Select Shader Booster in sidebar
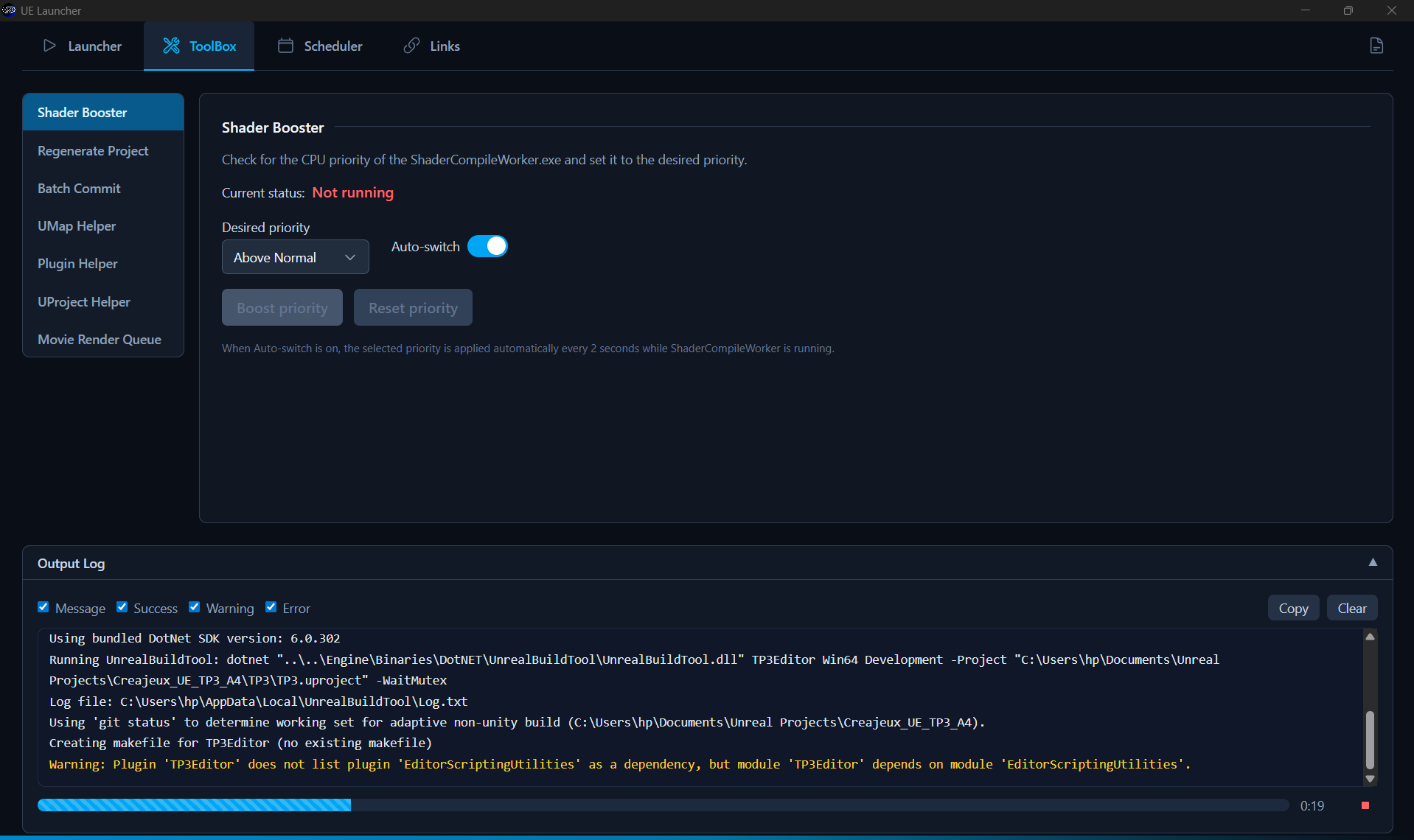 pyautogui.click(x=103, y=112)
